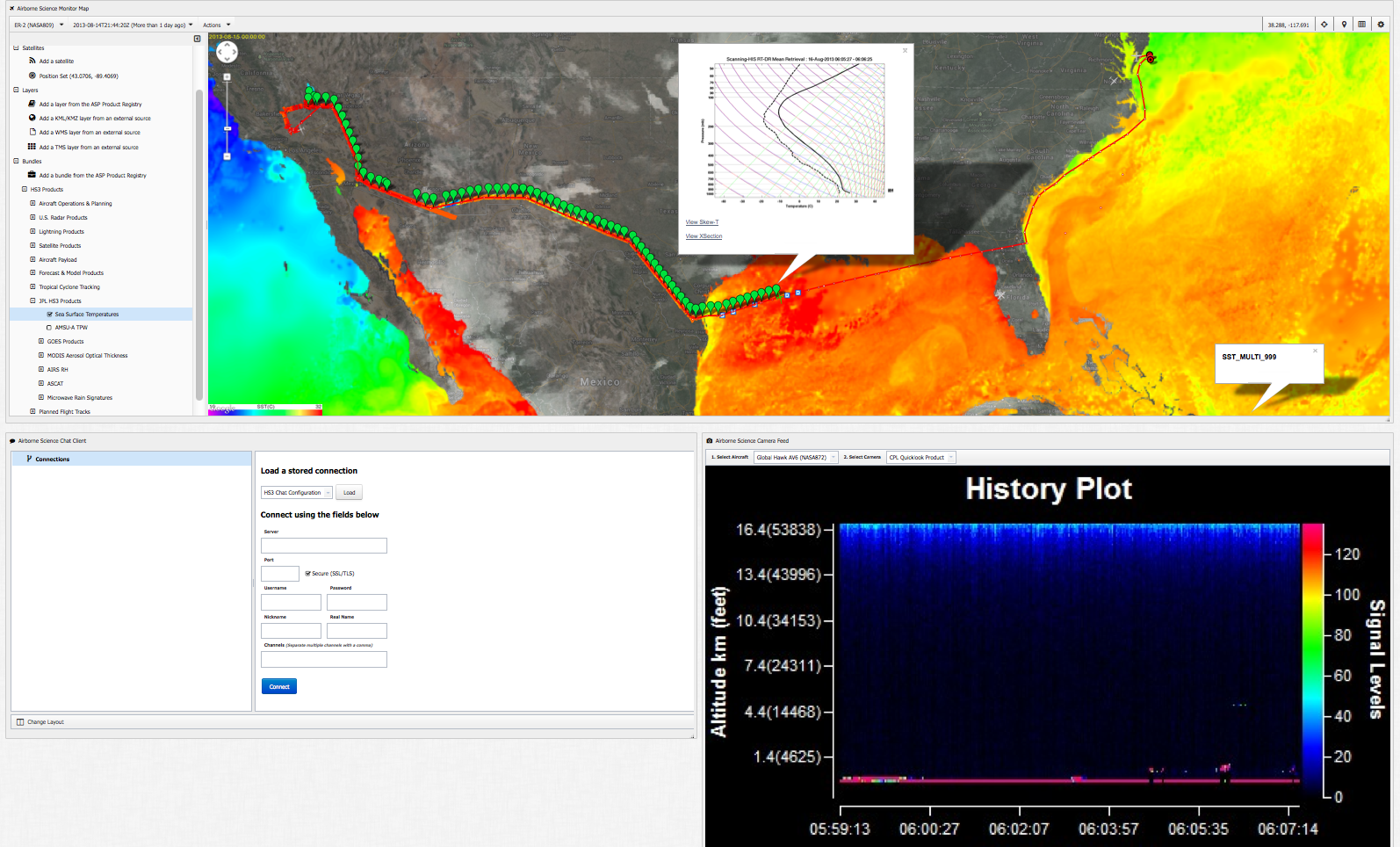The image size is (1400, 847).
Task: Click the crosshair center-map icon
Action: (x=1324, y=25)
